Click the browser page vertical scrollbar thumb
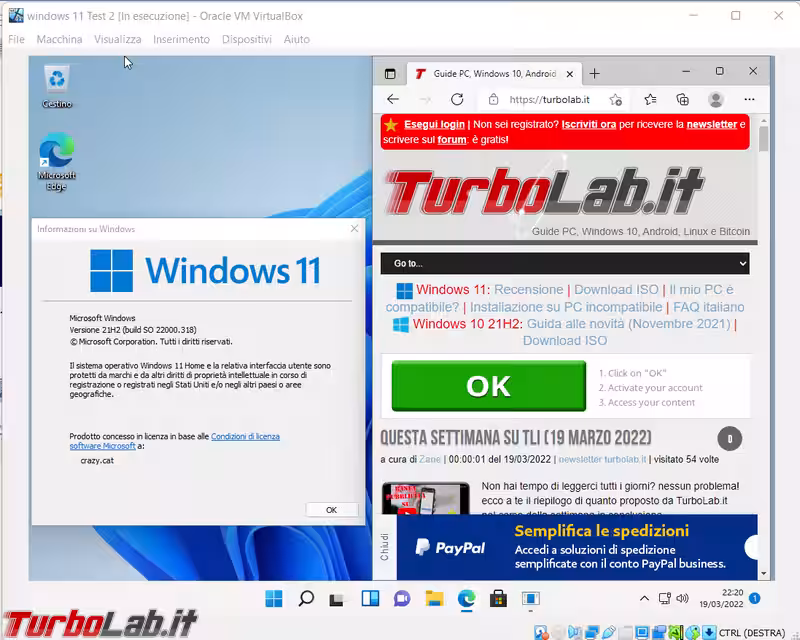 click(x=763, y=139)
